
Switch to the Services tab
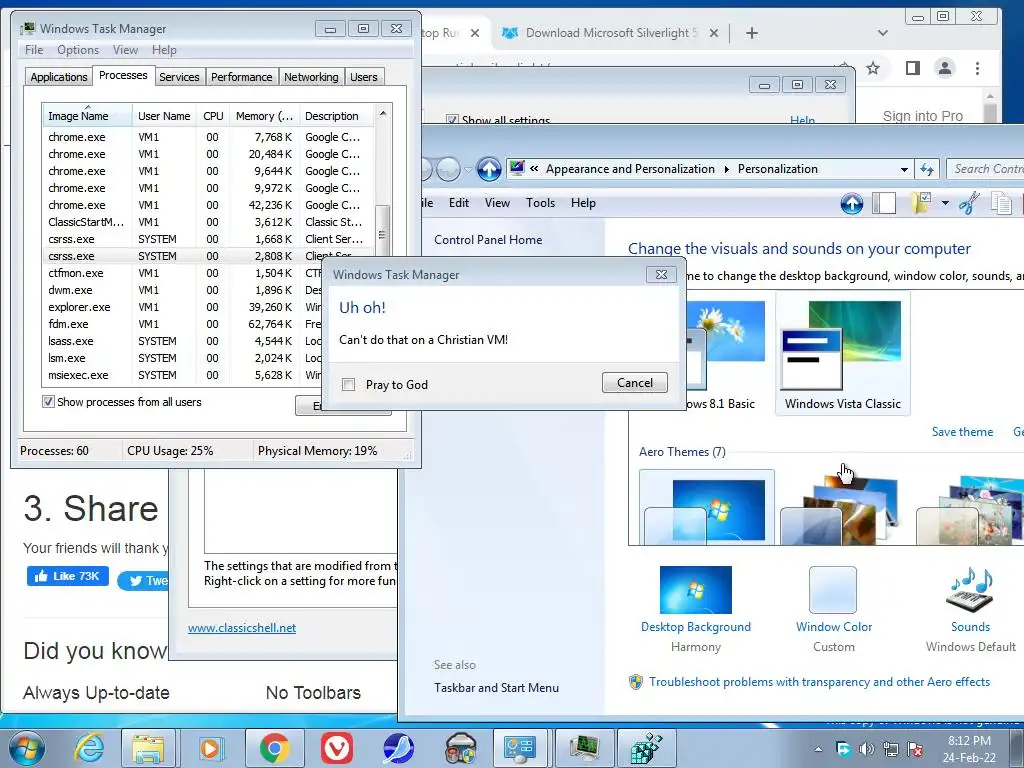click(179, 77)
